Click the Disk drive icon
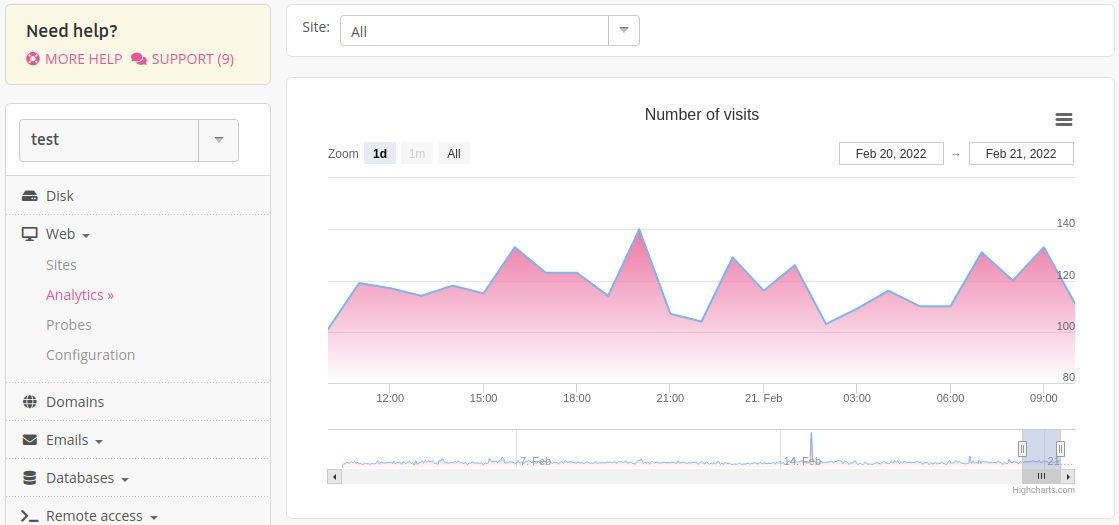Viewport: 1119px width, 525px height. [x=30, y=196]
